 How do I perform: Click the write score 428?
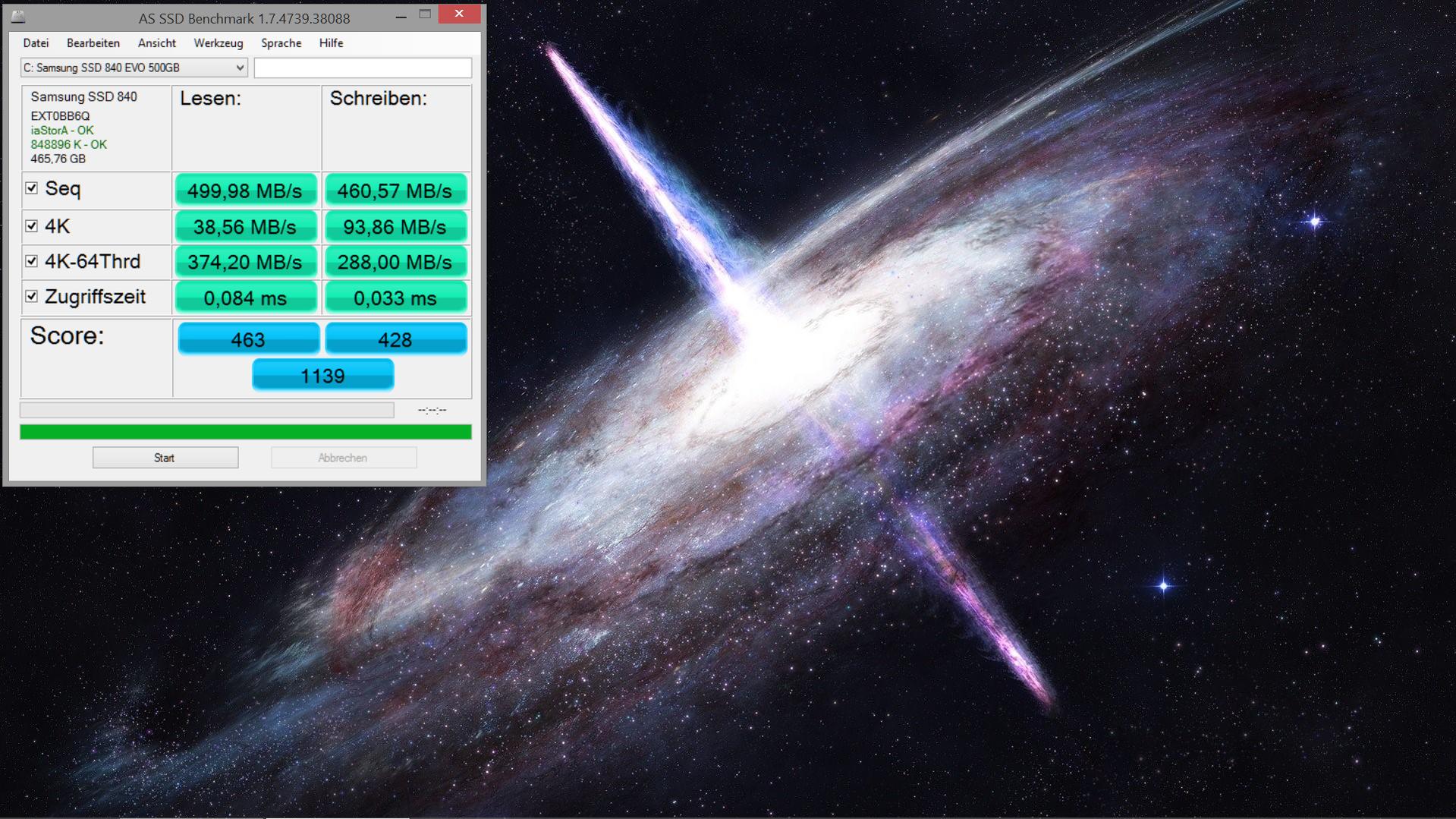(395, 339)
